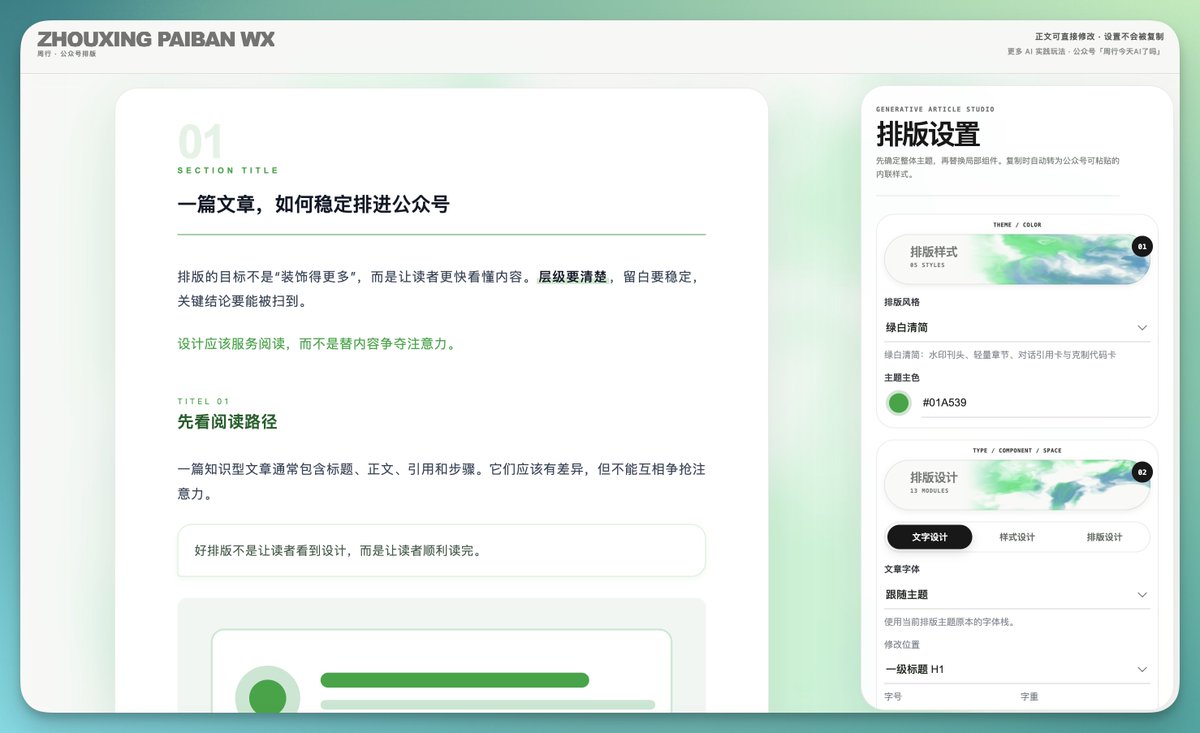Click the 01 badge on 排版样式 card
Screen dimensions: 1200x733
(1142, 246)
